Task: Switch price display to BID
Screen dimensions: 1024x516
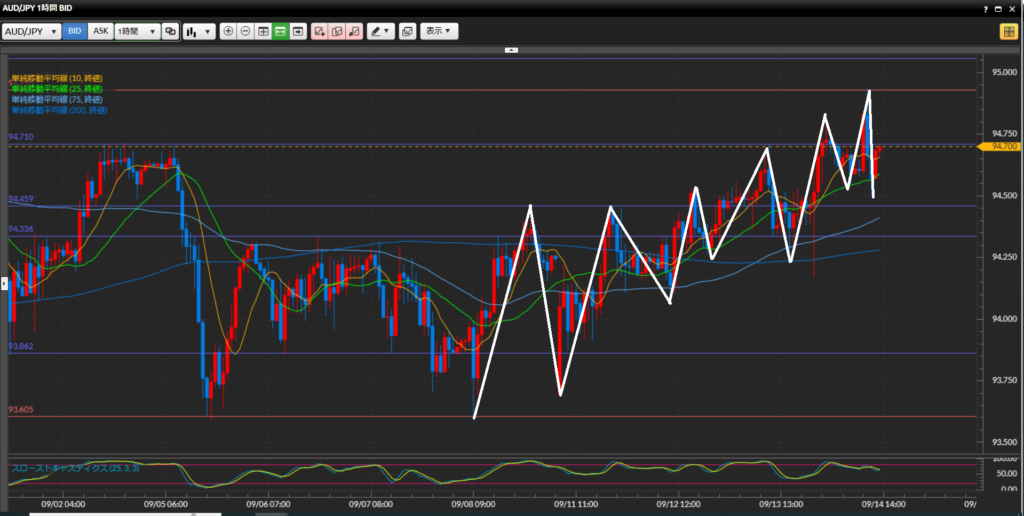Action: click(x=74, y=31)
